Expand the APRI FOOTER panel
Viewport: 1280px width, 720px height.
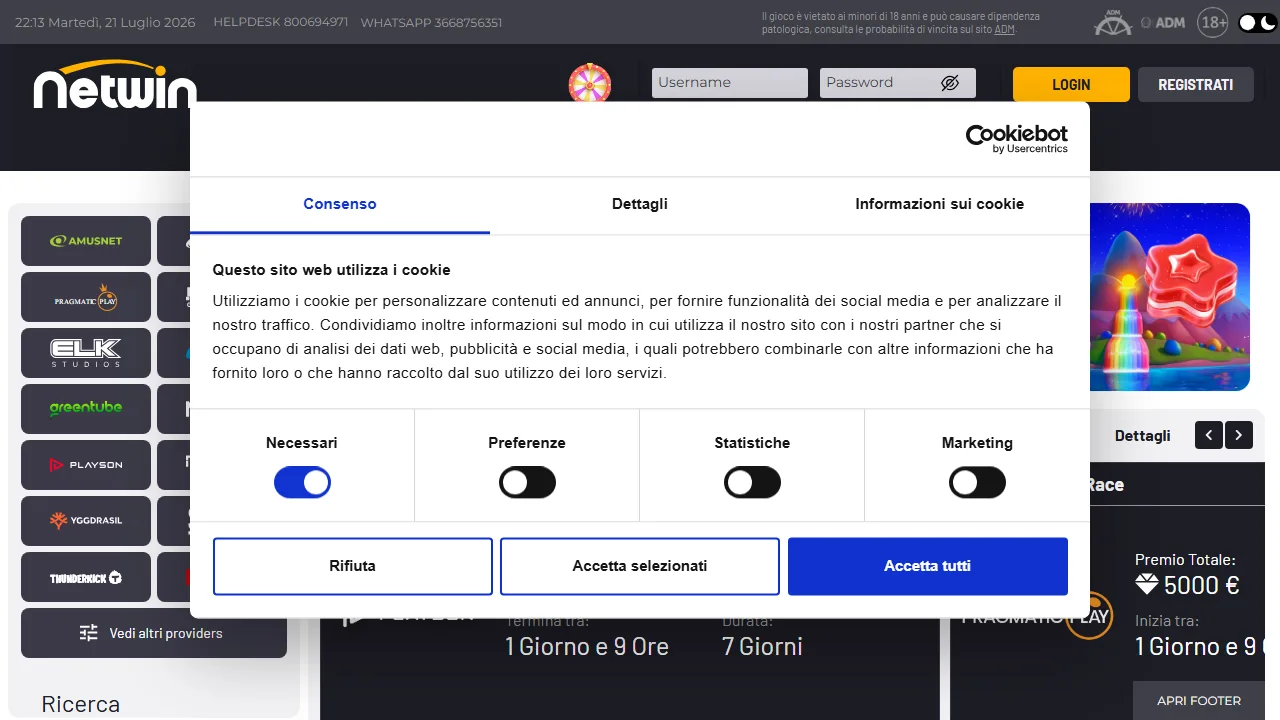(1199, 700)
